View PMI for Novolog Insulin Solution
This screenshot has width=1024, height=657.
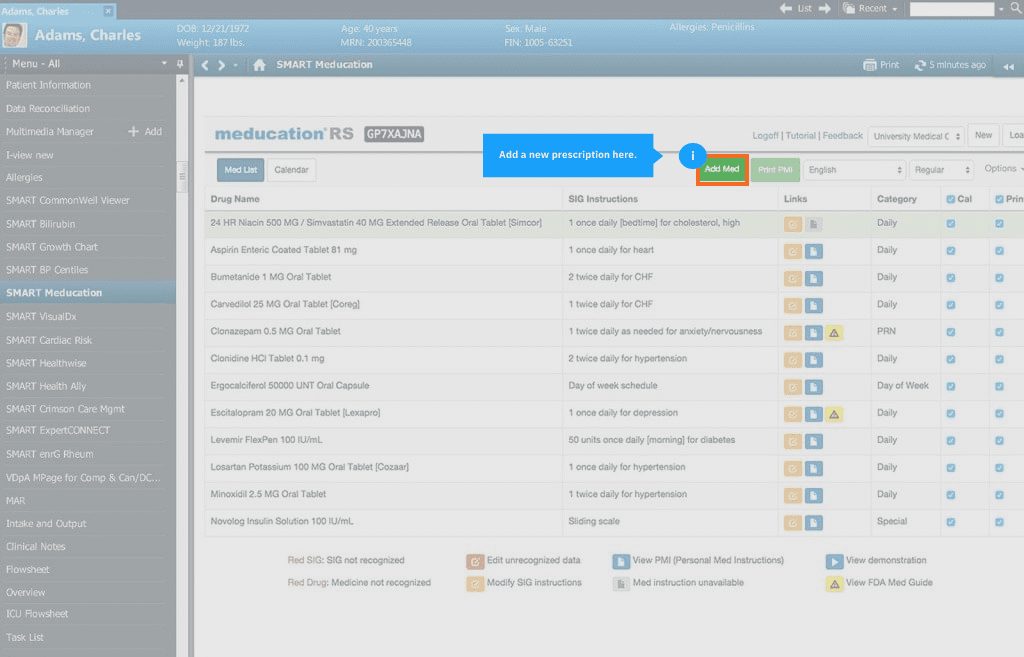(814, 522)
